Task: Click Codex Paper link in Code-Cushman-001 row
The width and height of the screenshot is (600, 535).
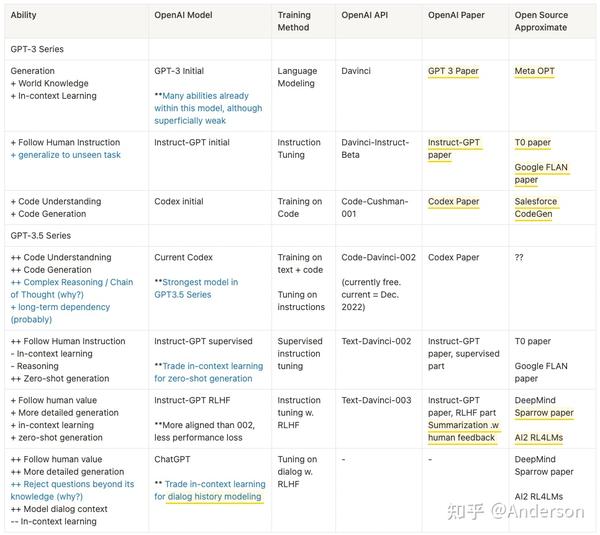Action: pyautogui.click(x=453, y=201)
